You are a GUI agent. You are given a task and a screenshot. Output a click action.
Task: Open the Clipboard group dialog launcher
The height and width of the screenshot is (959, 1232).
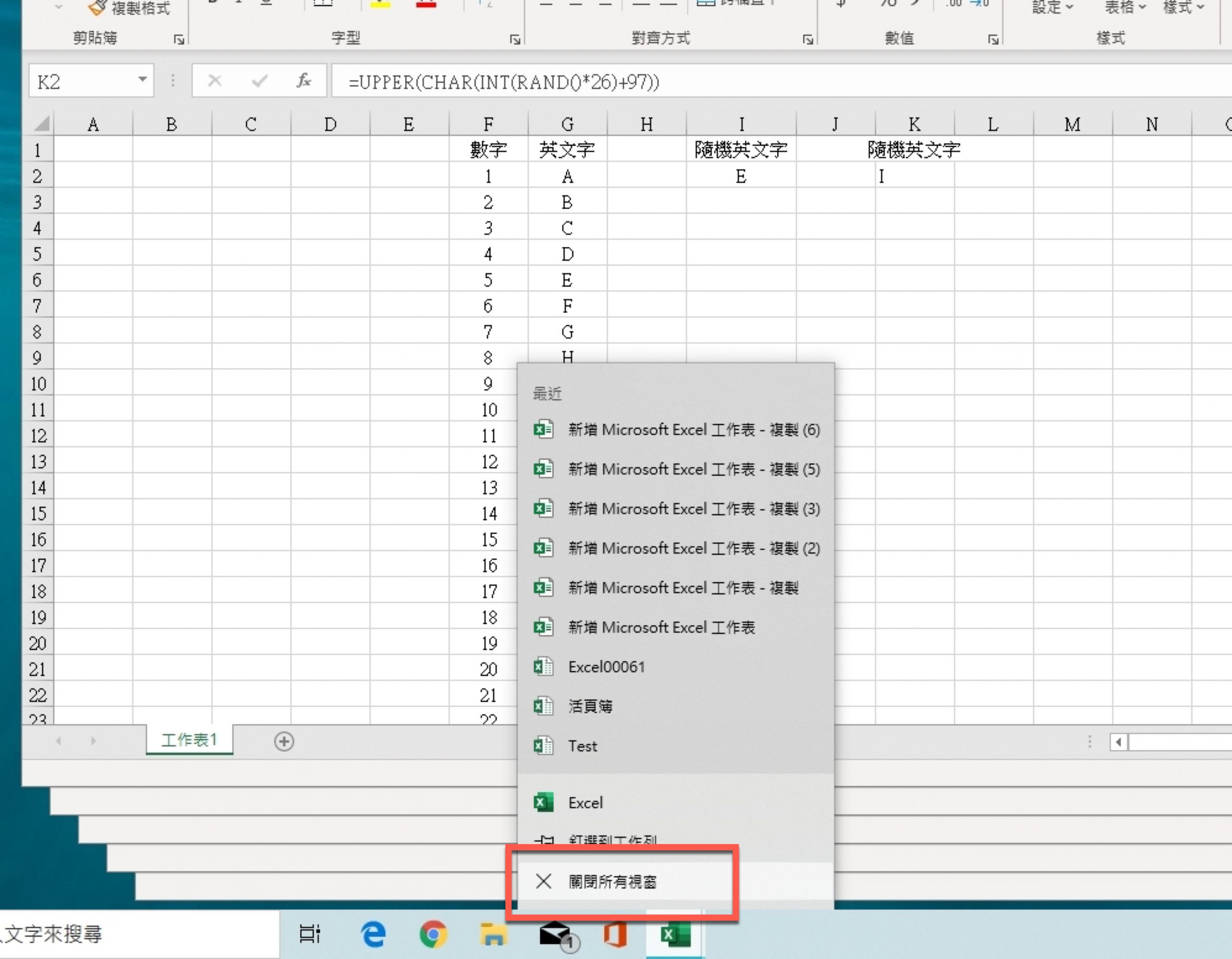179,39
